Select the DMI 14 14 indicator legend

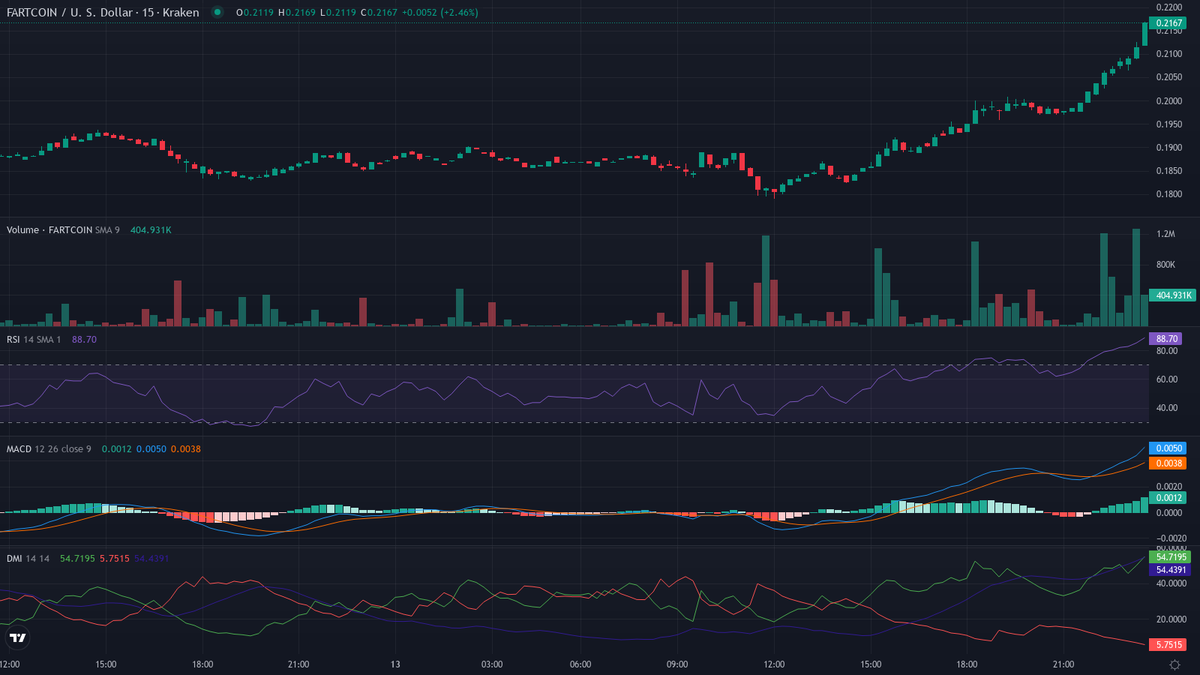[x=29, y=558]
